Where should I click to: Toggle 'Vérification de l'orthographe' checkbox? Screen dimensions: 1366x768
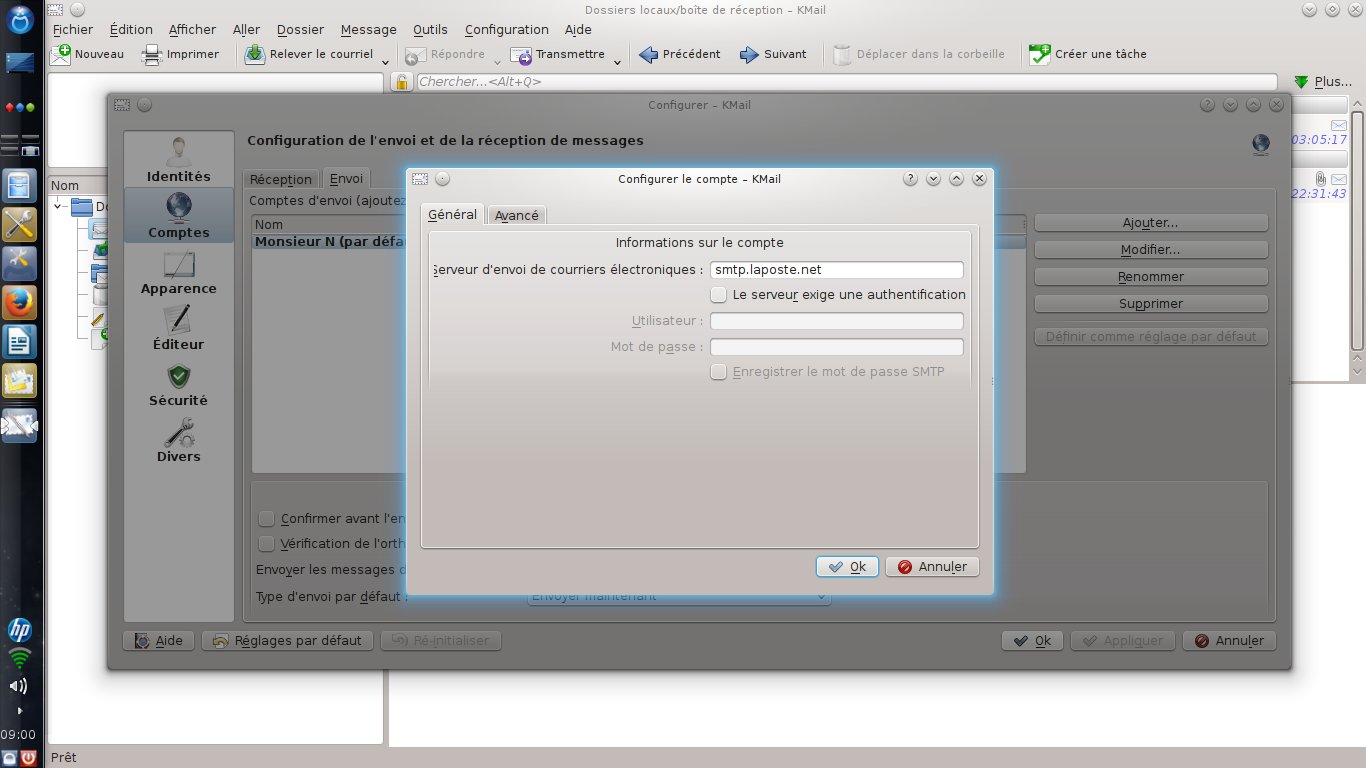point(267,543)
